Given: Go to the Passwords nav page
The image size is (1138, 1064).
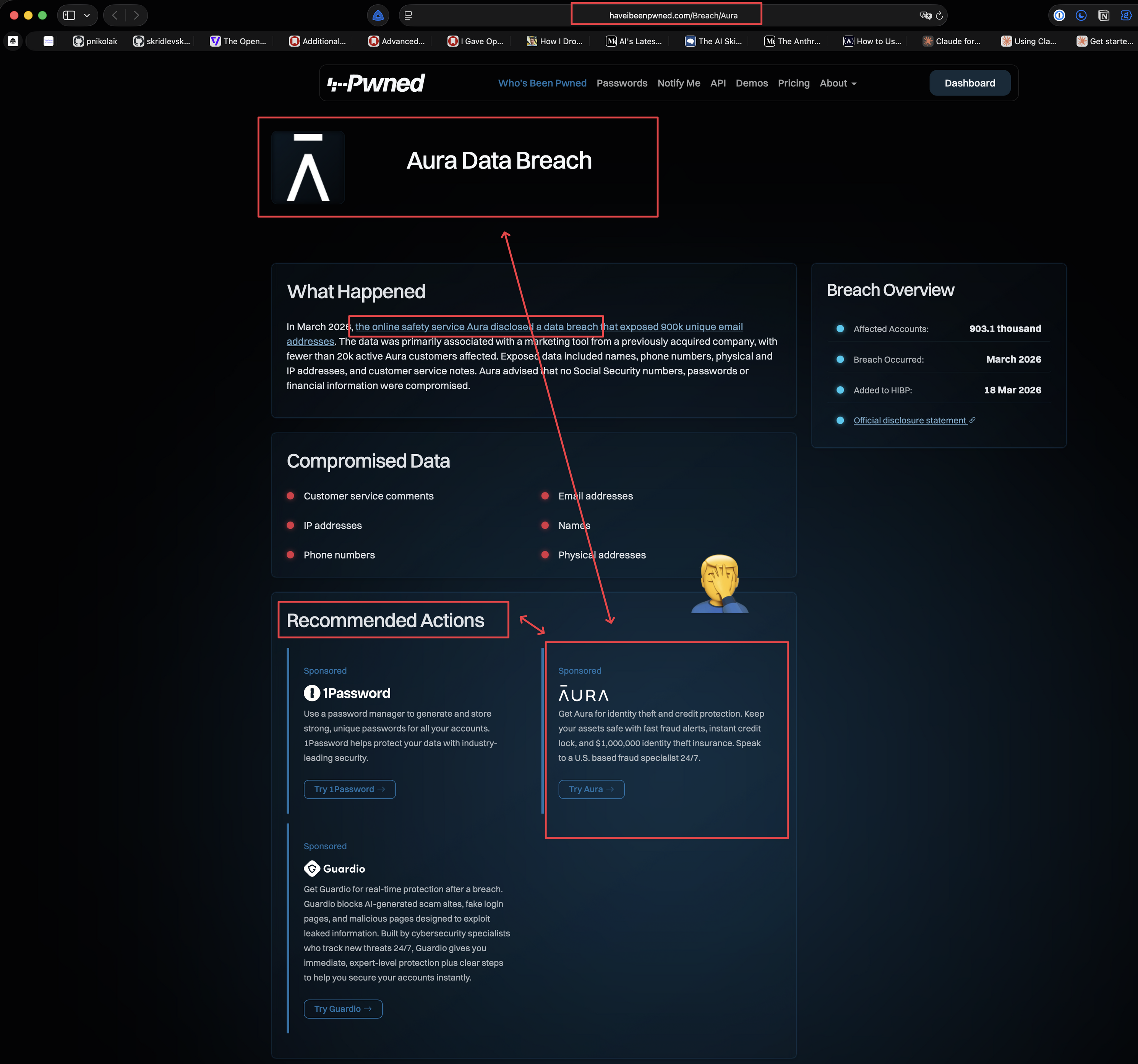Looking at the screenshot, I should tap(622, 83).
